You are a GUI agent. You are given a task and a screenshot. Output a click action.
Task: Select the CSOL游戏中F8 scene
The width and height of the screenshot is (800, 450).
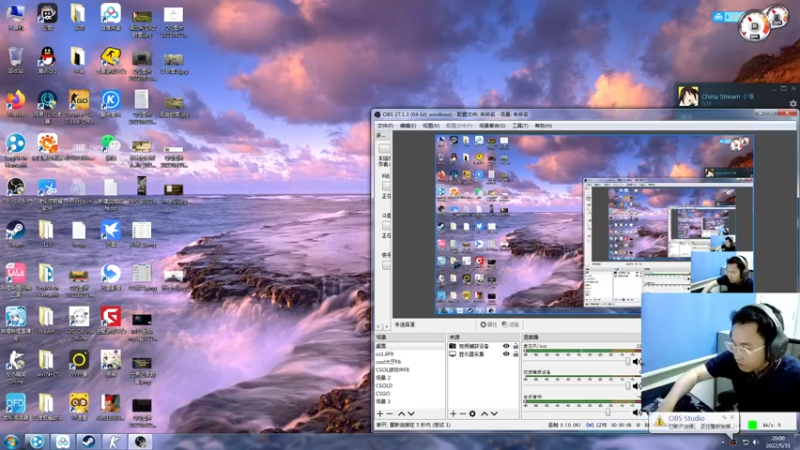(410, 370)
